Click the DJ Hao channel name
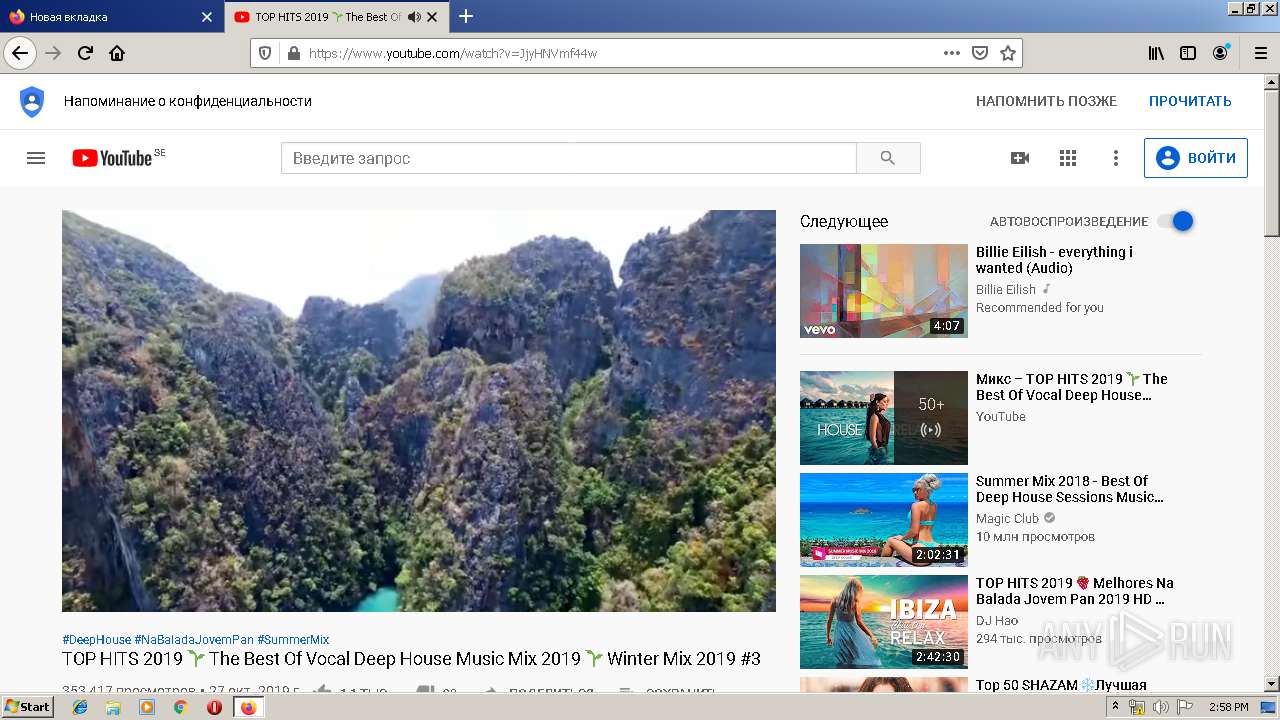 (997, 621)
